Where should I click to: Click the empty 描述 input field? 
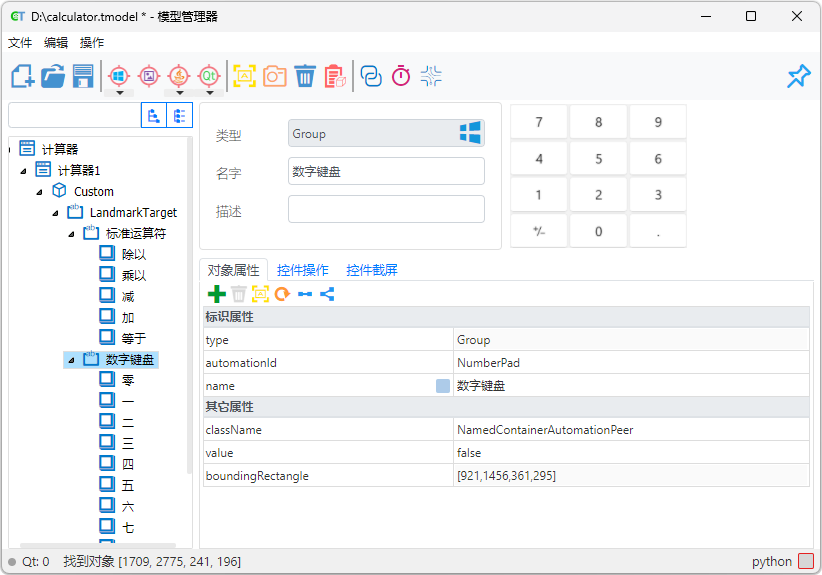(386, 209)
